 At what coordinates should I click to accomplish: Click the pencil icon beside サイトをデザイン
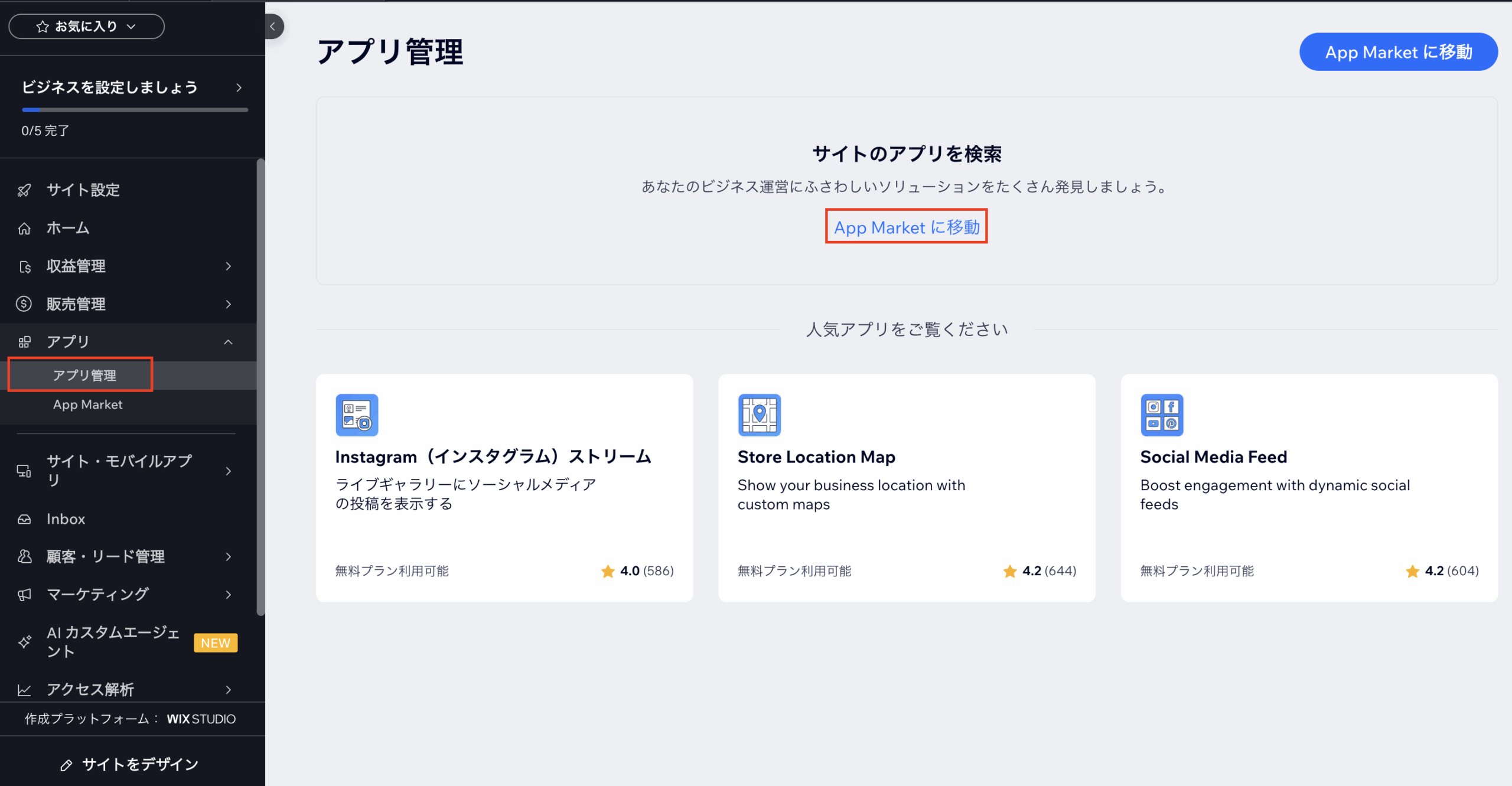click(x=66, y=765)
